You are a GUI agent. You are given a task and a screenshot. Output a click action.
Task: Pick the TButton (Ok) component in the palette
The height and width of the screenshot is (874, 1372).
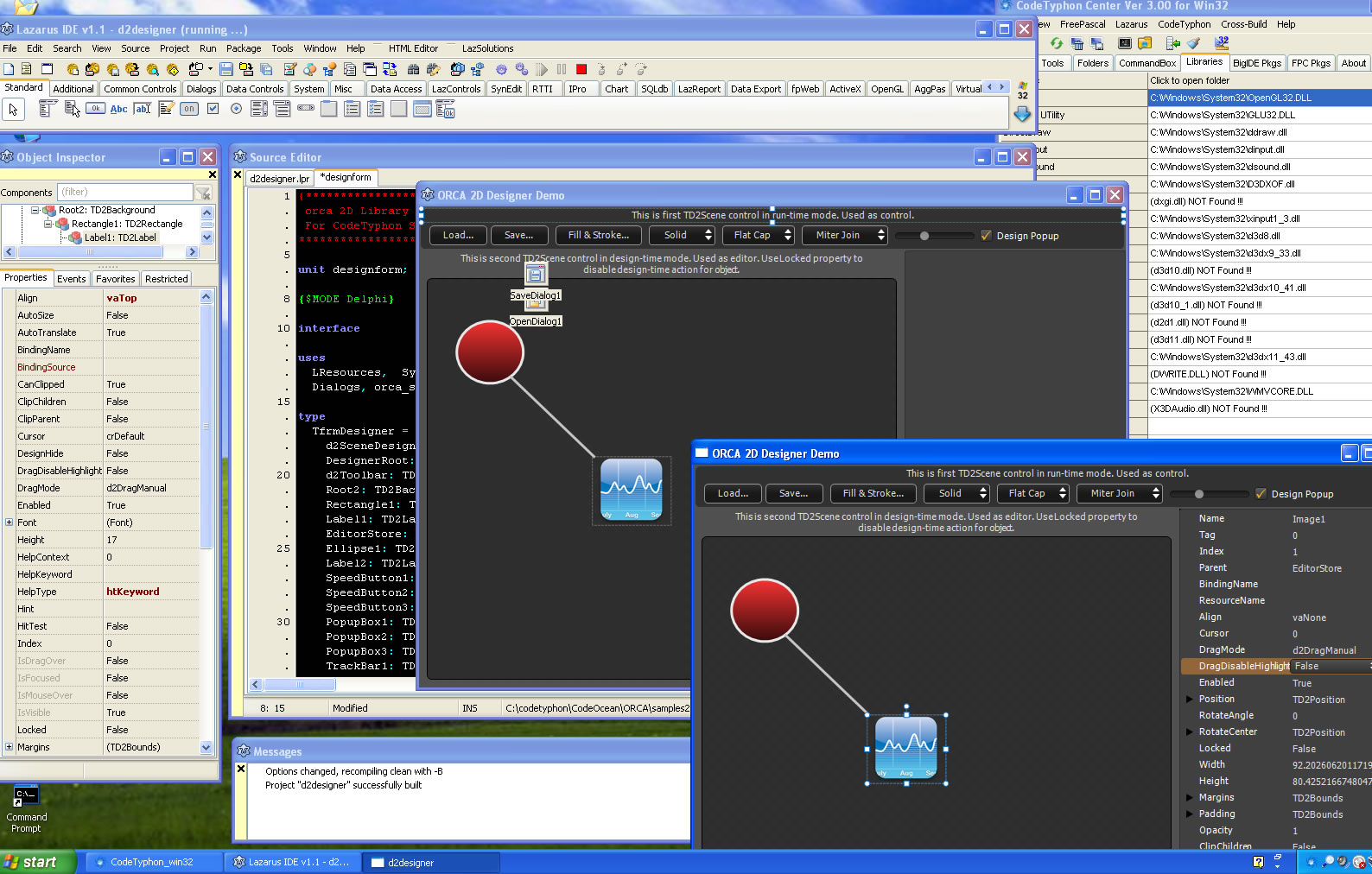coord(95,109)
